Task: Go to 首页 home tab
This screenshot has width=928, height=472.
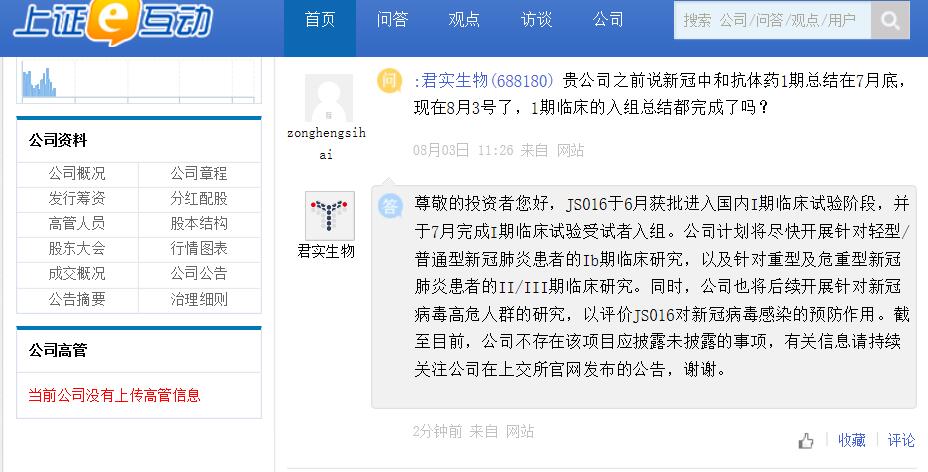Action: [x=320, y=20]
